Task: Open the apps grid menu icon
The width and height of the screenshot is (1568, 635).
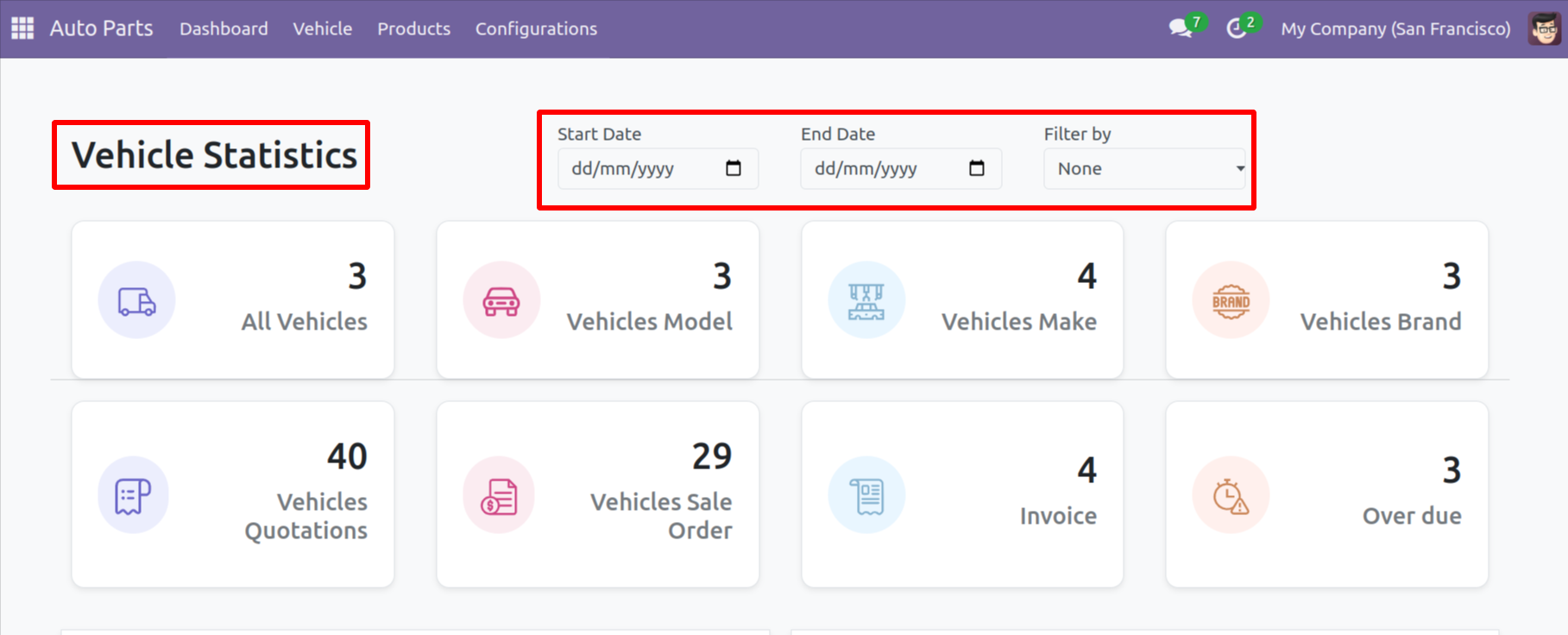Action: pyautogui.click(x=22, y=28)
